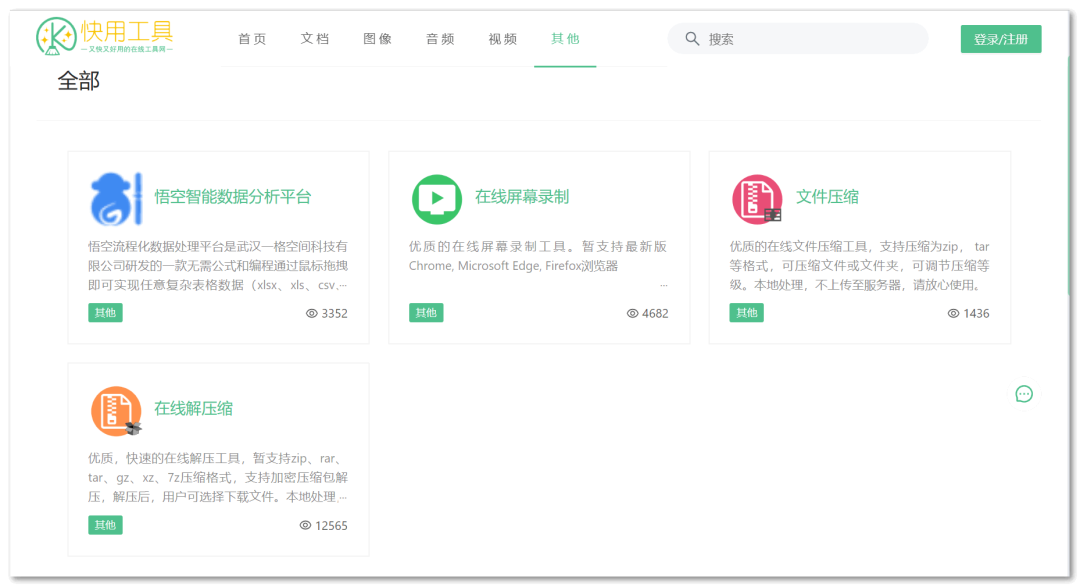Switch to the 首页 tab
Viewport: 1080px width, 587px height.
click(251, 38)
